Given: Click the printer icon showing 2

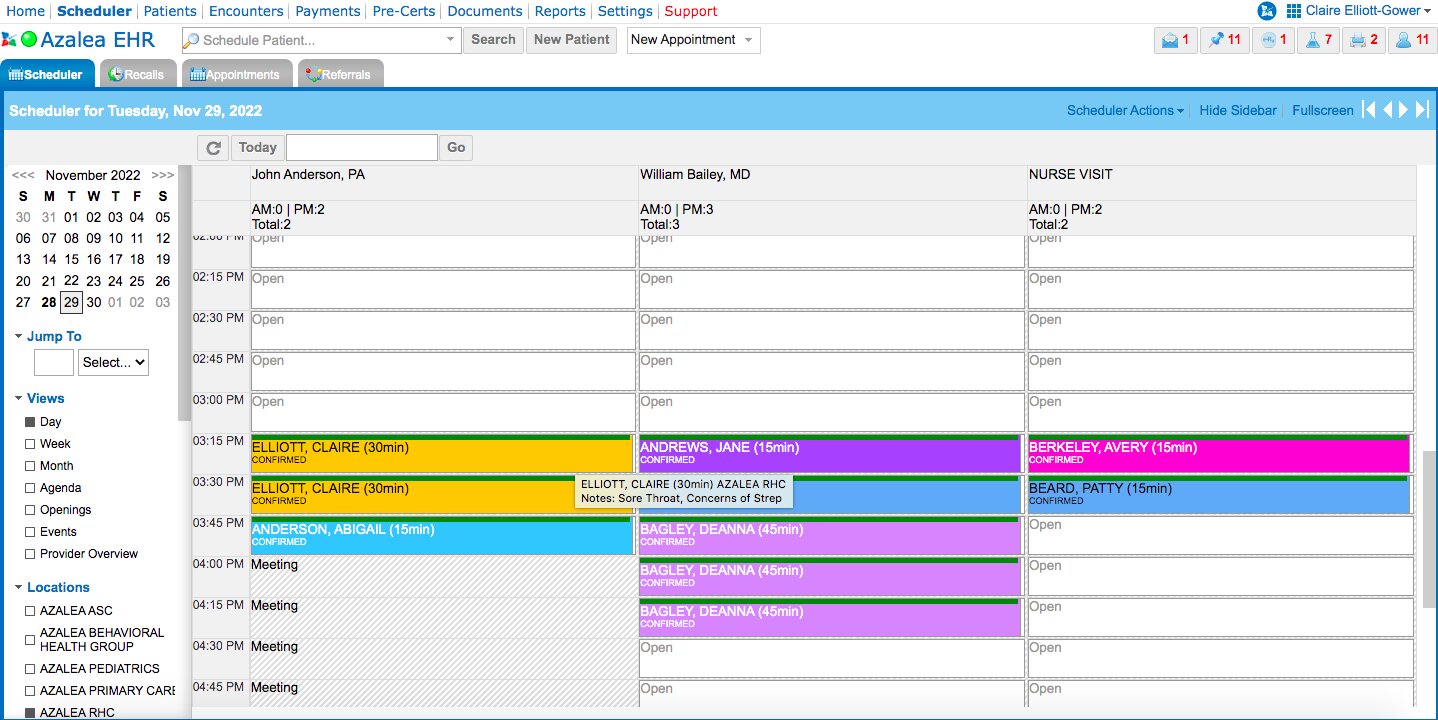Looking at the screenshot, I should pyautogui.click(x=1366, y=40).
